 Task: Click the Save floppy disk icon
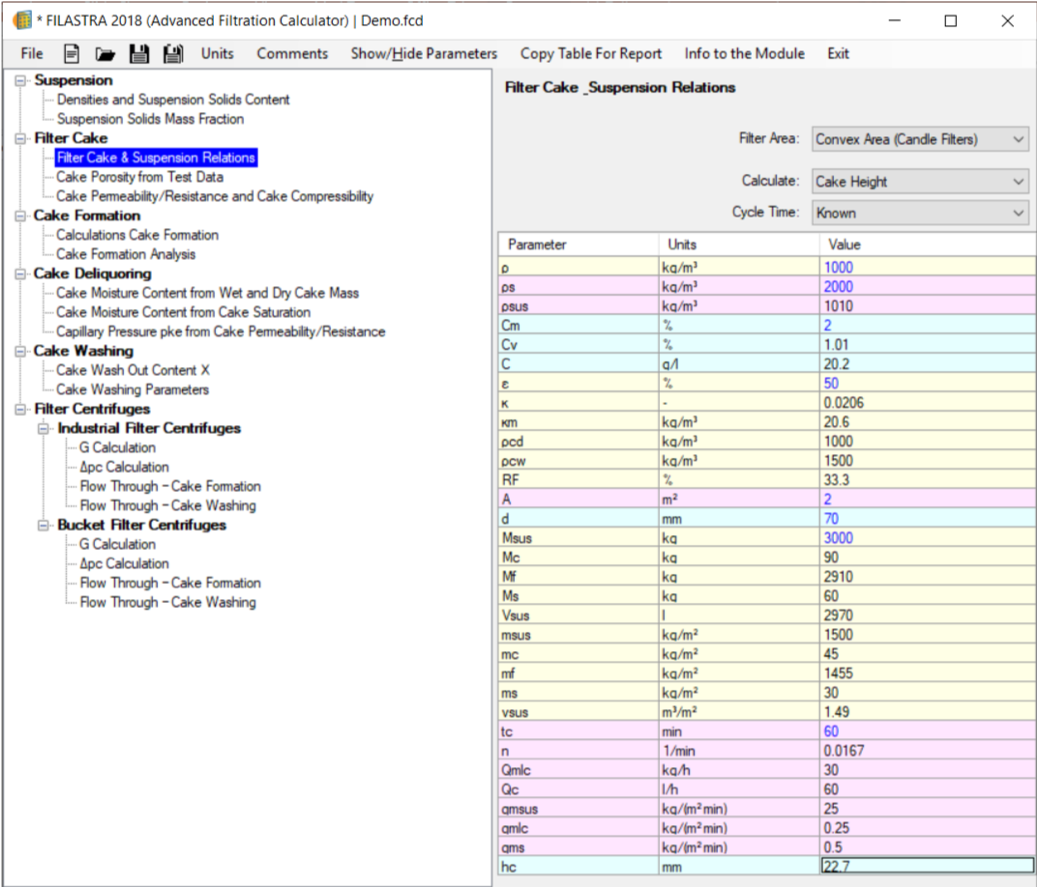(x=139, y=54)
